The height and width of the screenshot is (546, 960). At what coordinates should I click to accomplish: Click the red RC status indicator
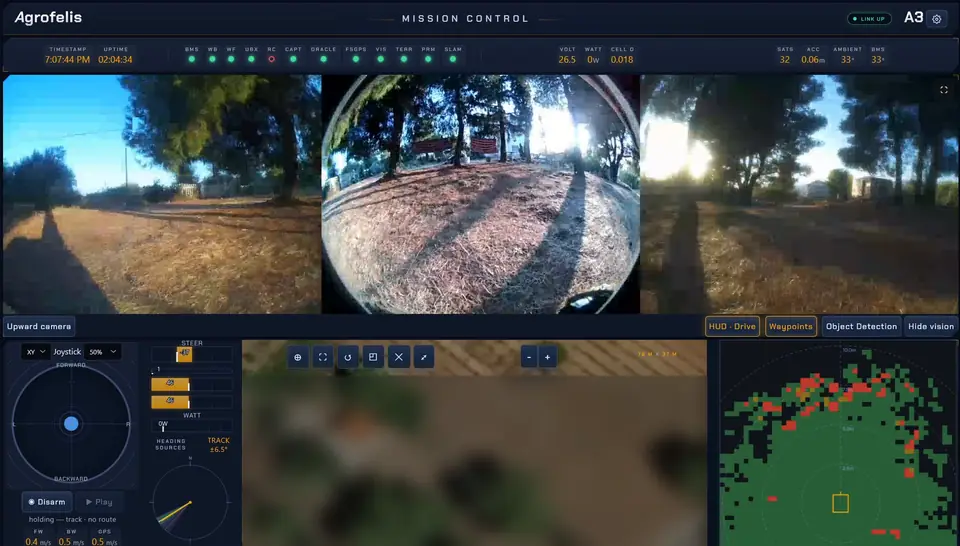(x=271, y=59)
